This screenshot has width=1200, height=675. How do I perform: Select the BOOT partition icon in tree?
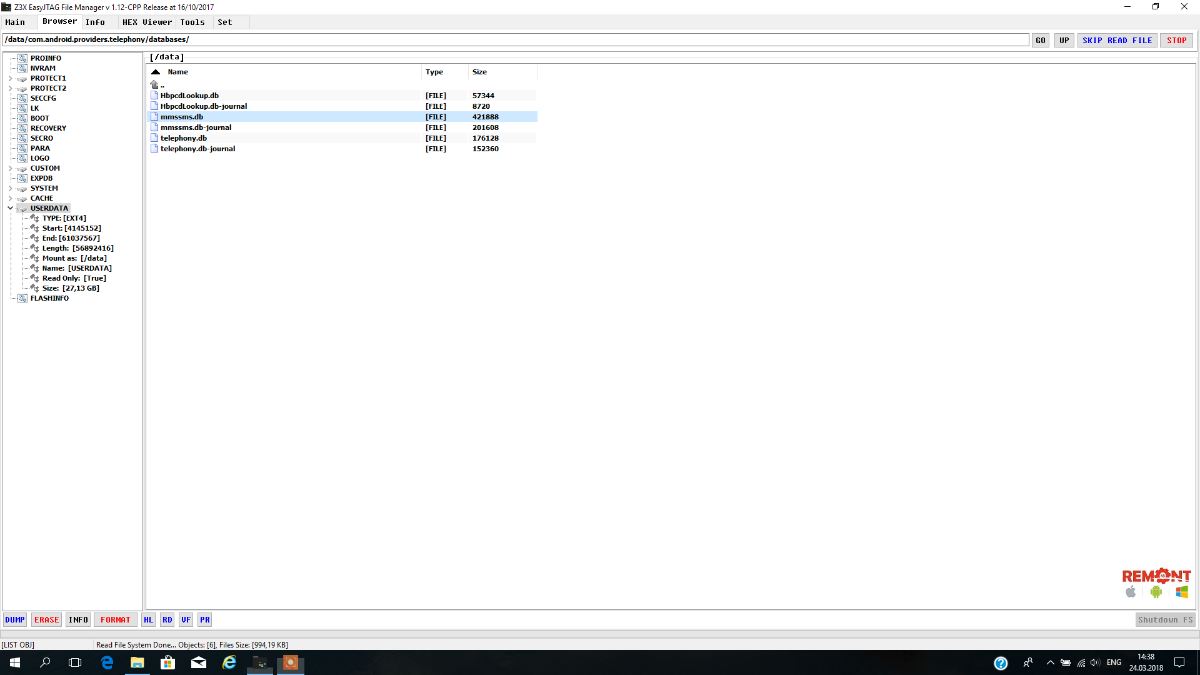tap(22, 118)
